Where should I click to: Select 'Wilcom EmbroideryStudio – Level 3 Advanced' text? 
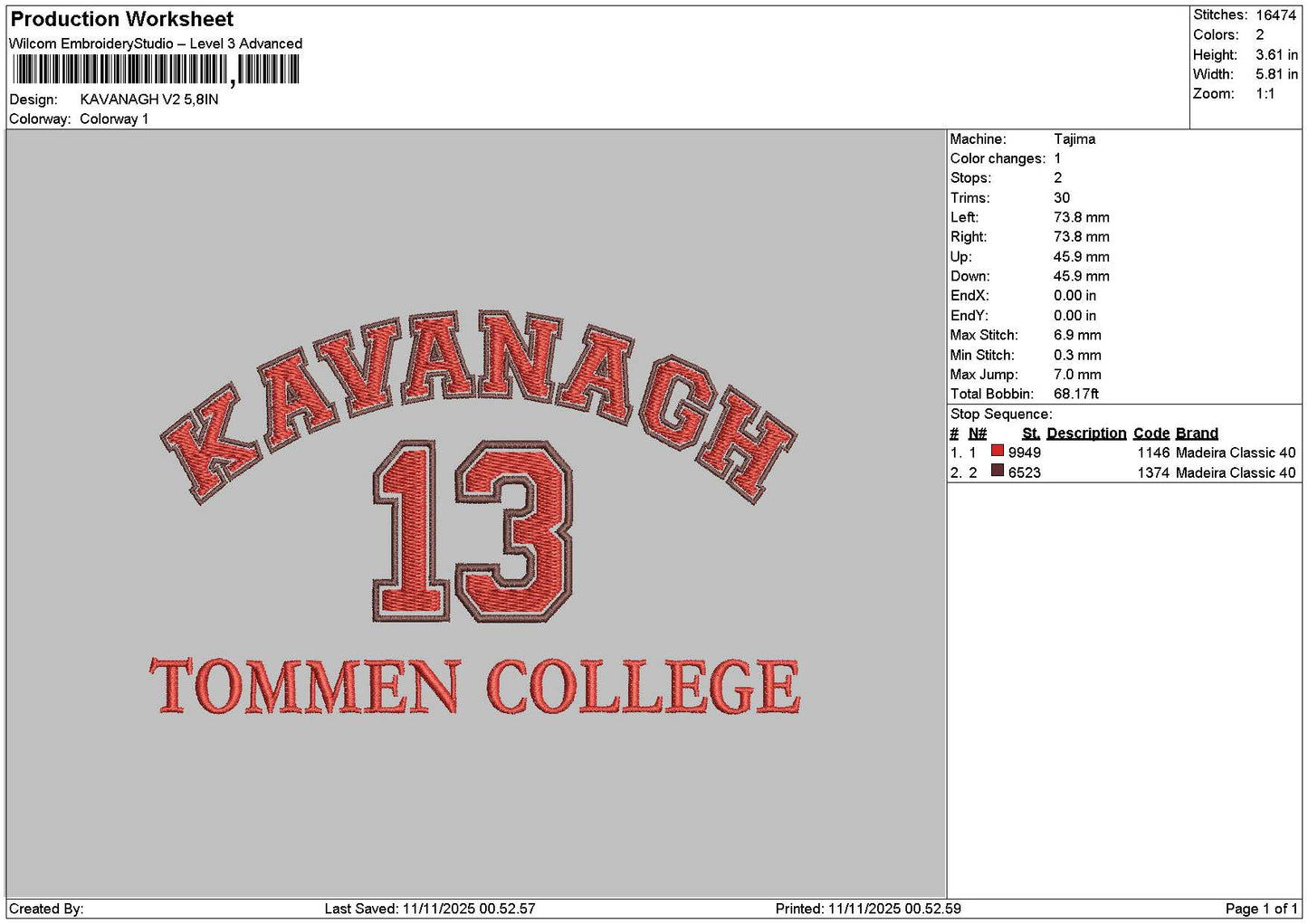[x=156, y=43]
